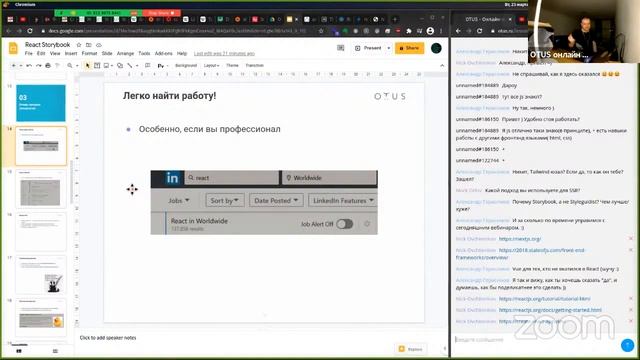Click the Insert image tool
The image size is (640, 360).
click(x=107, y=65)
